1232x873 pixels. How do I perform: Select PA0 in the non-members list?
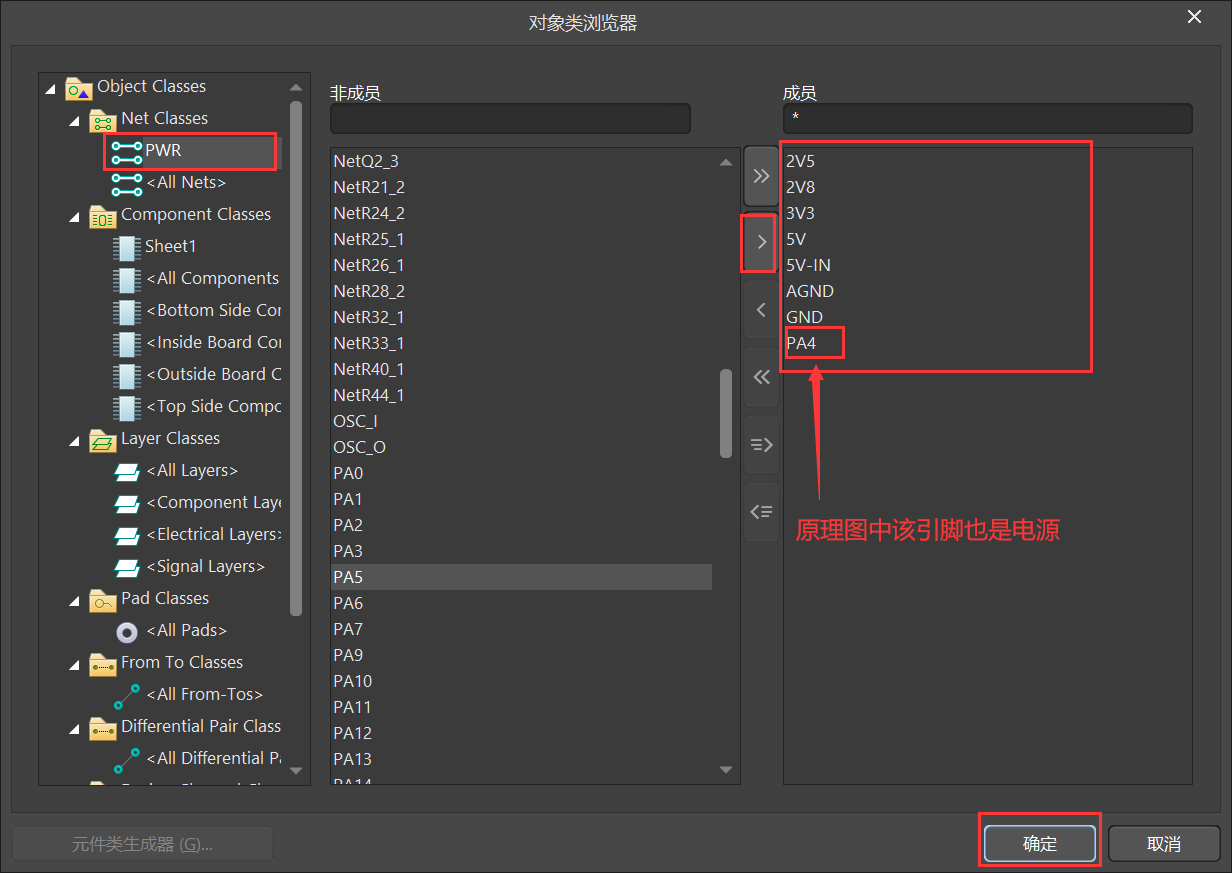[521, 473]
